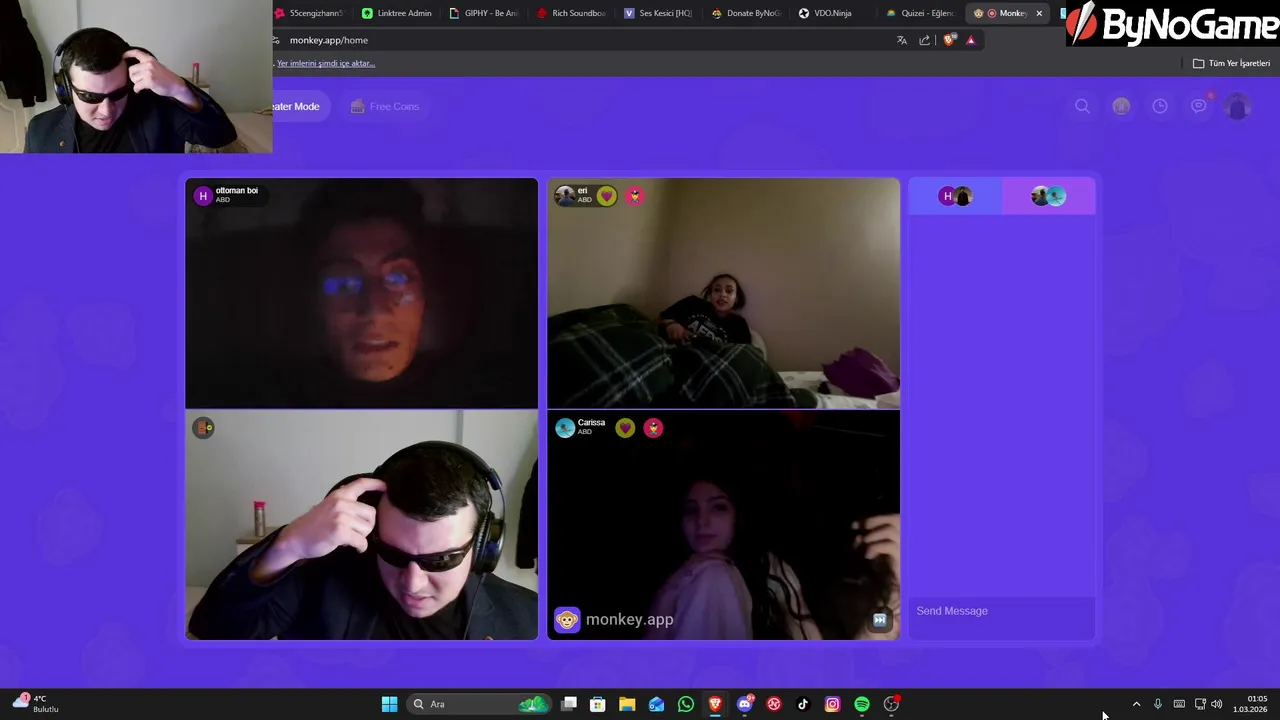
Task: Select Carissa's video tile
Action: (x=723, y=525)
